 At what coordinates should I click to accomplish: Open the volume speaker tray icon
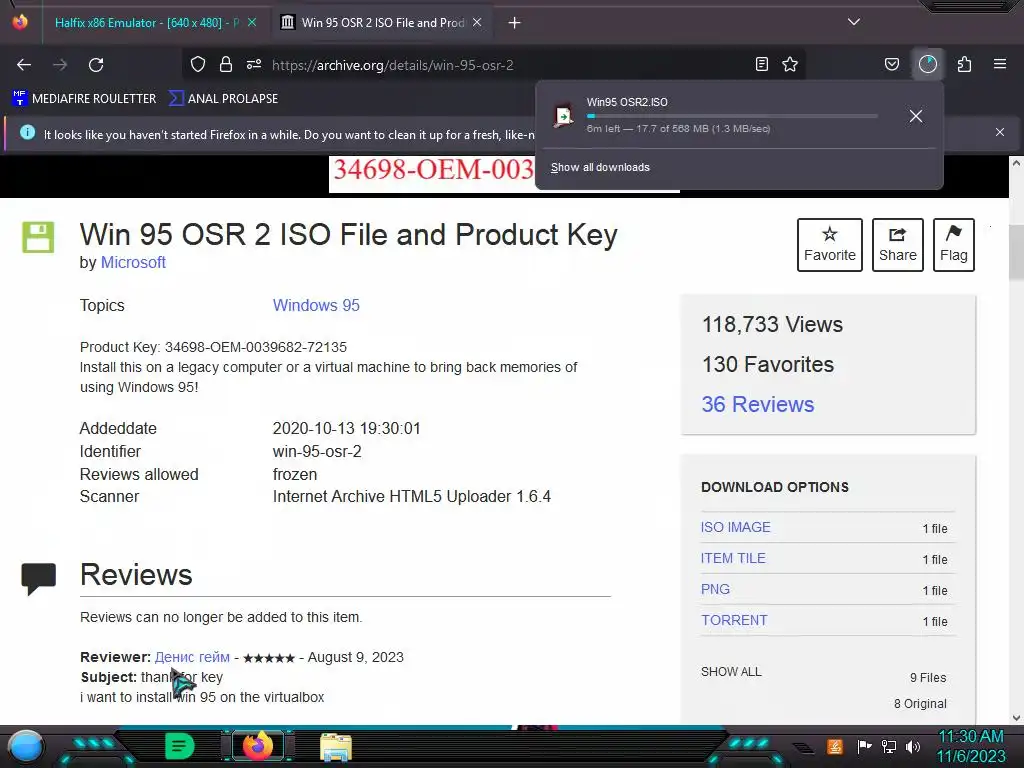point(913,746)
